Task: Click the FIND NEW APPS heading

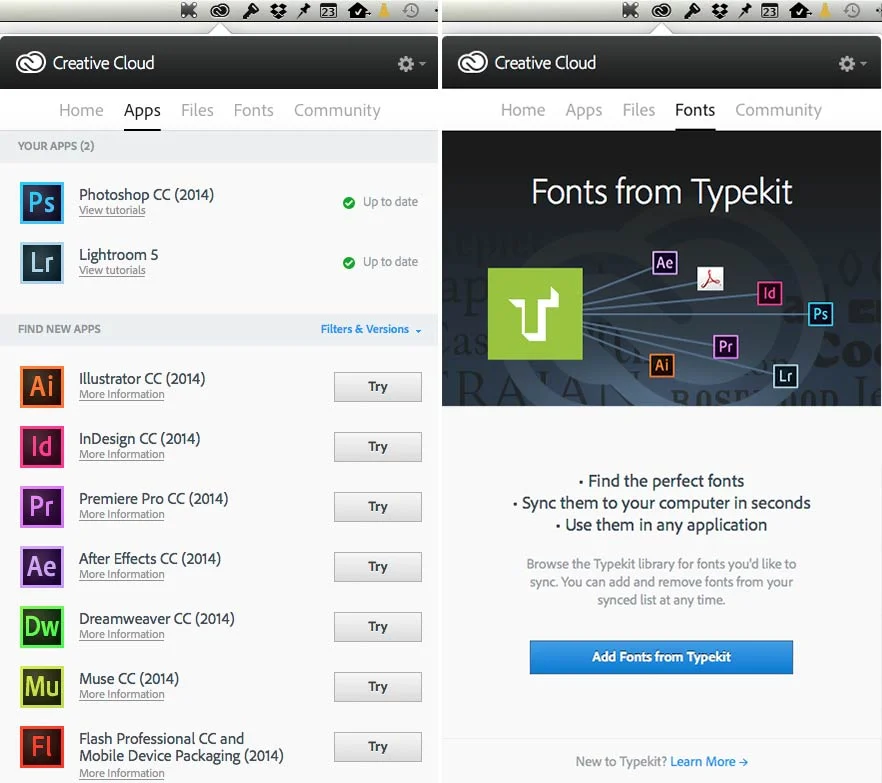Action: point(59,329)
